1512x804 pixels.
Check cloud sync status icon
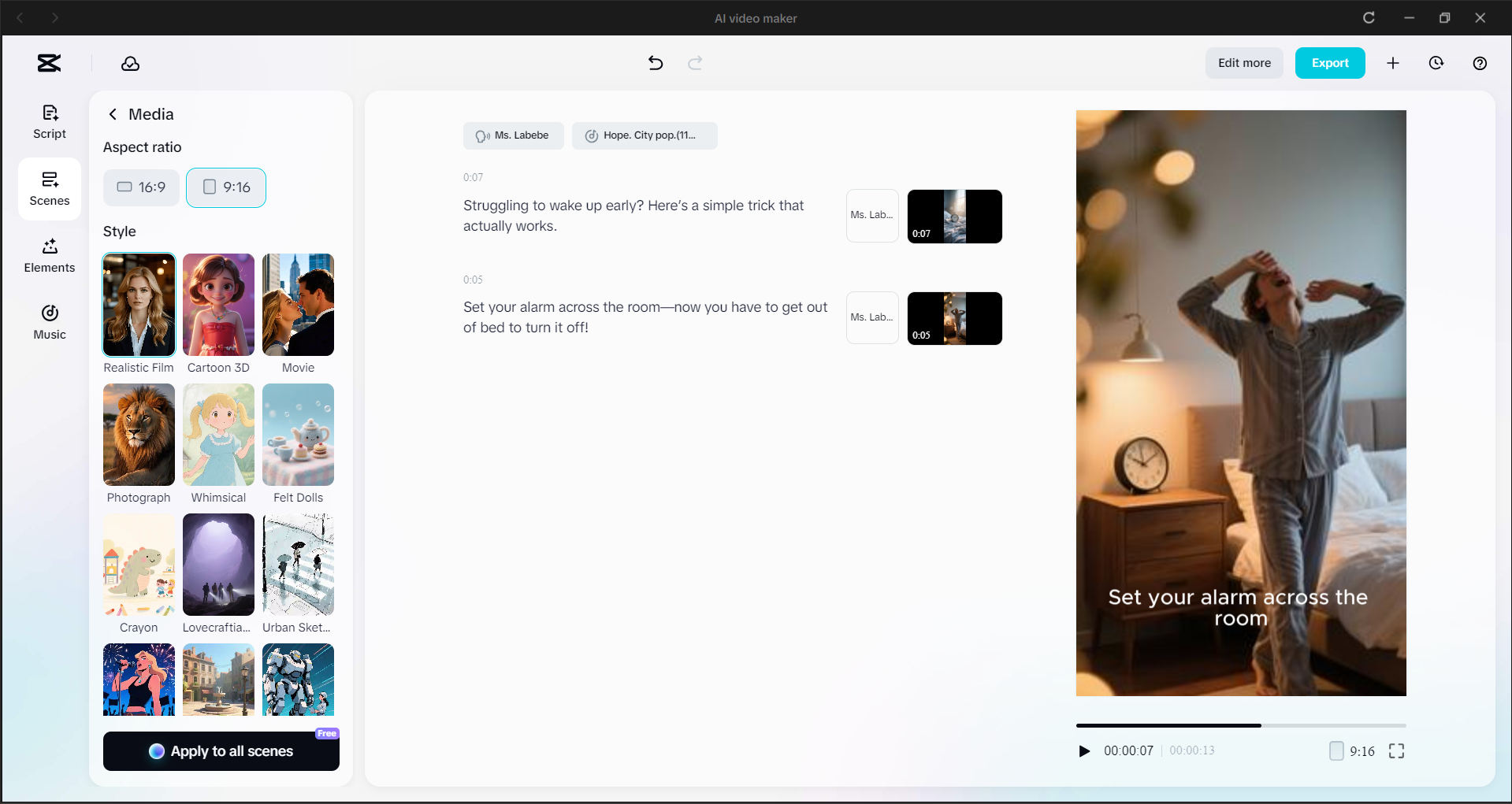pos(130,64)
